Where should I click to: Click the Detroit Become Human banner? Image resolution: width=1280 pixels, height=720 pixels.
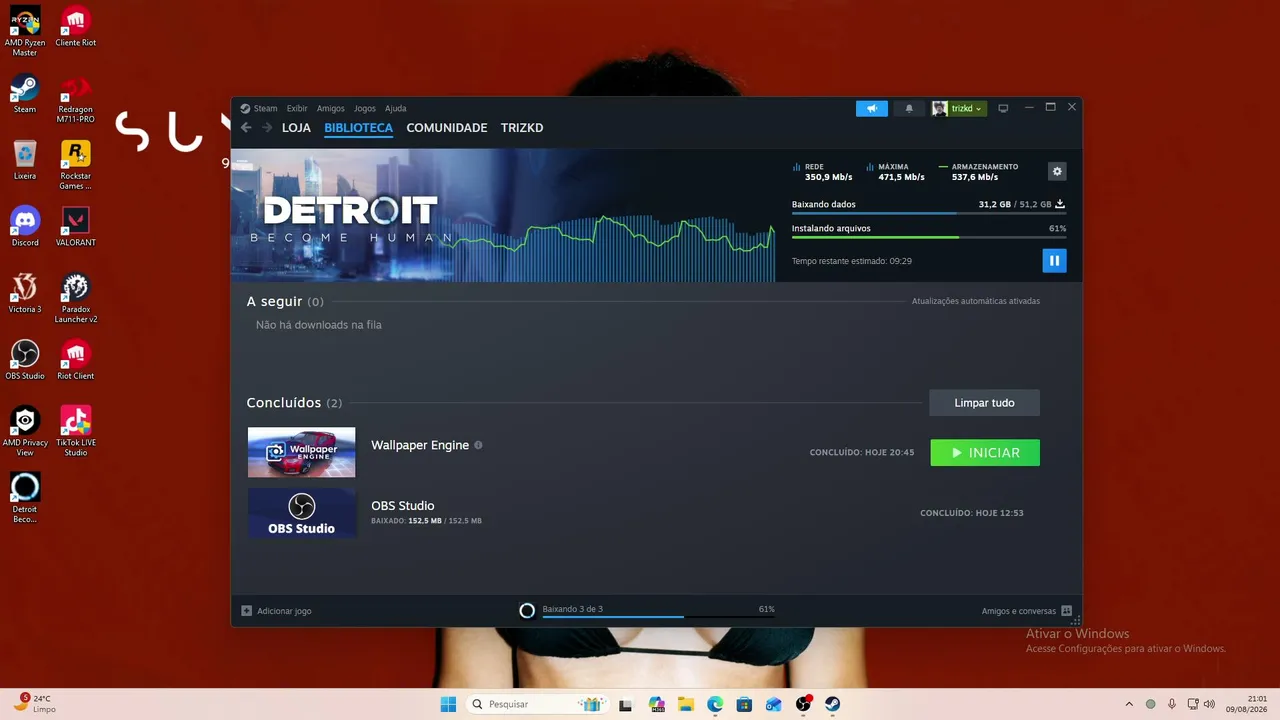point(503,215)
